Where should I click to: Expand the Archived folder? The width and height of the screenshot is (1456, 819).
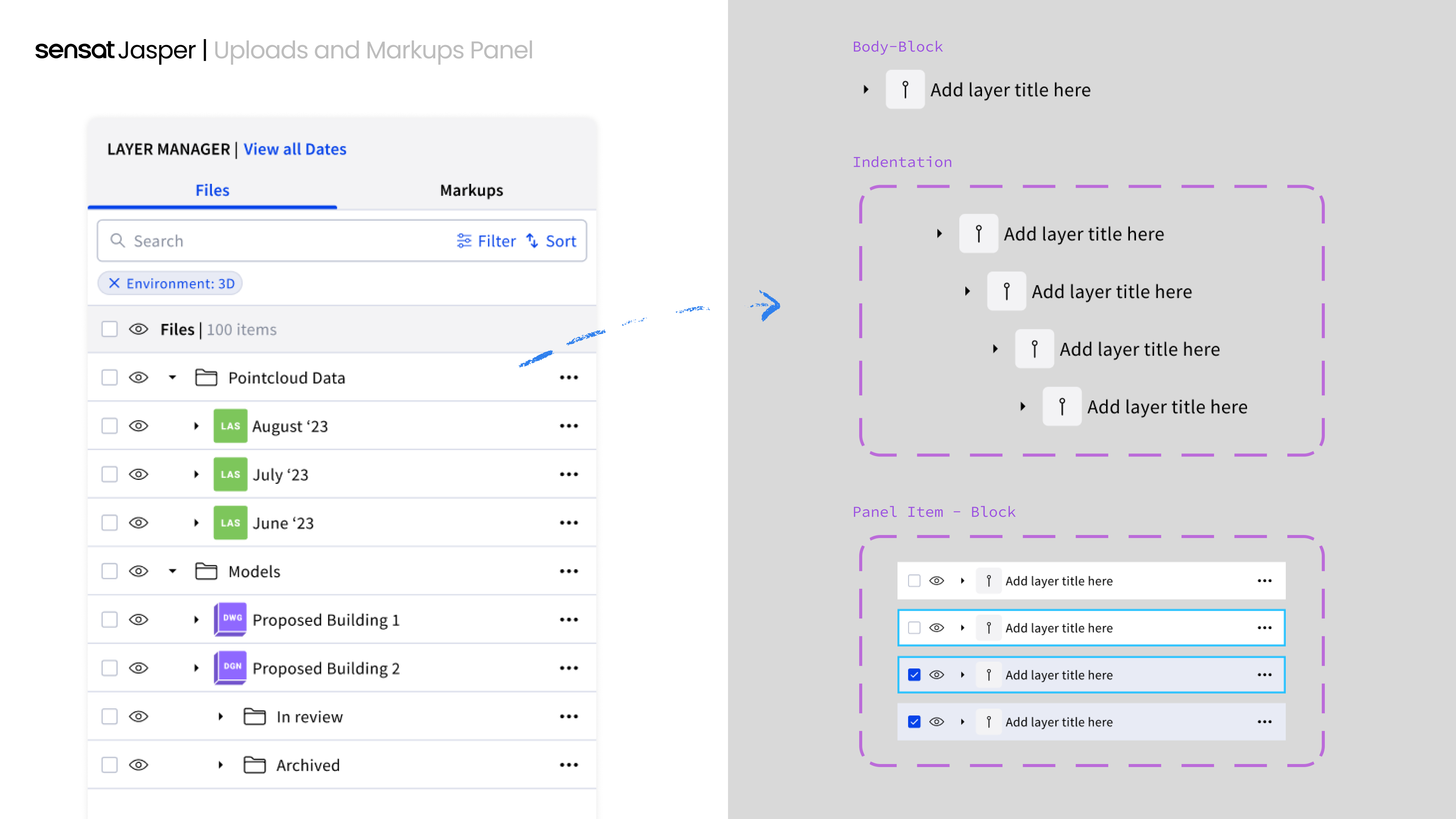[220, 765]
